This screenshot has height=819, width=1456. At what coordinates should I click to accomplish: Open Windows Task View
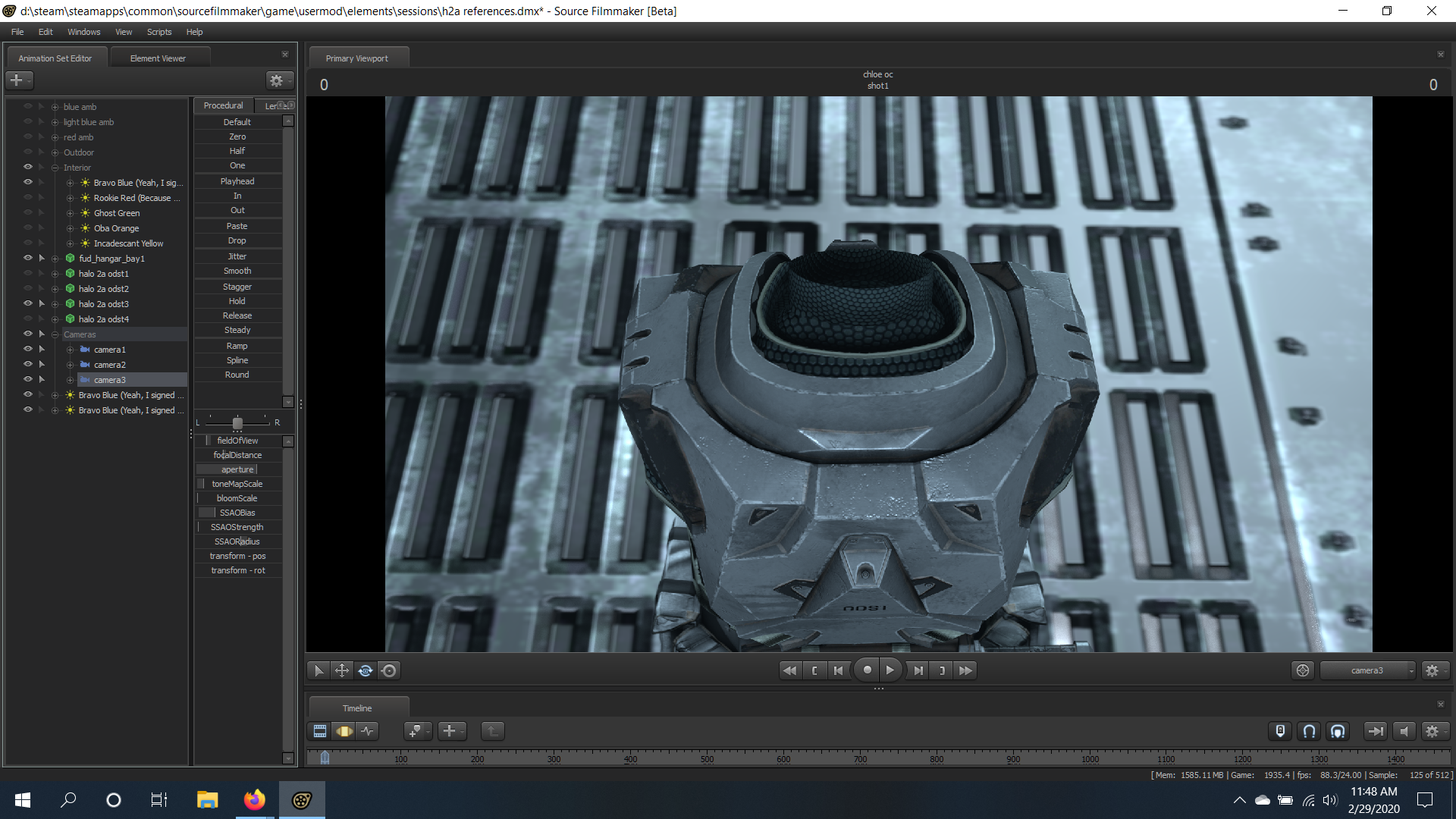[x=159, y=799]
